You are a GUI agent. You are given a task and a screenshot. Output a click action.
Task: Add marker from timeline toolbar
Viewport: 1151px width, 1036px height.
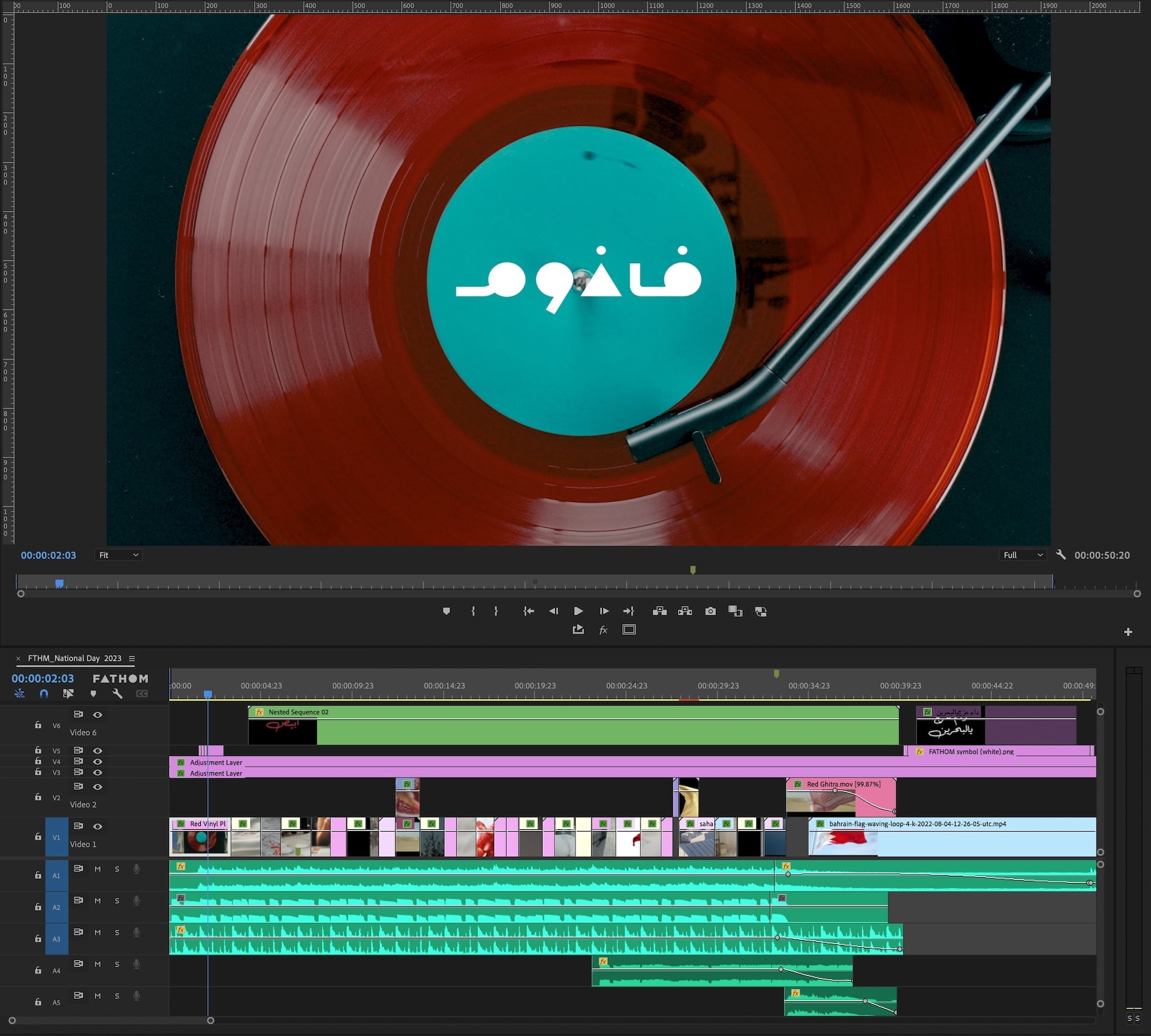pos(93,694)
